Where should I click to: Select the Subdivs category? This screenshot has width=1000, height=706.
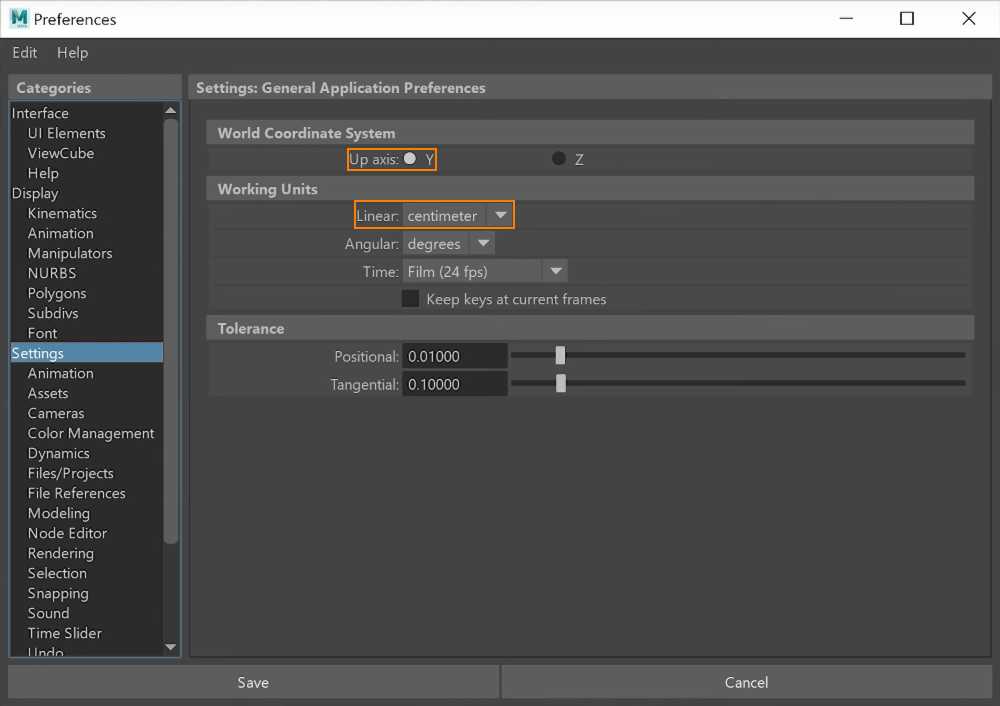(87, 313)
